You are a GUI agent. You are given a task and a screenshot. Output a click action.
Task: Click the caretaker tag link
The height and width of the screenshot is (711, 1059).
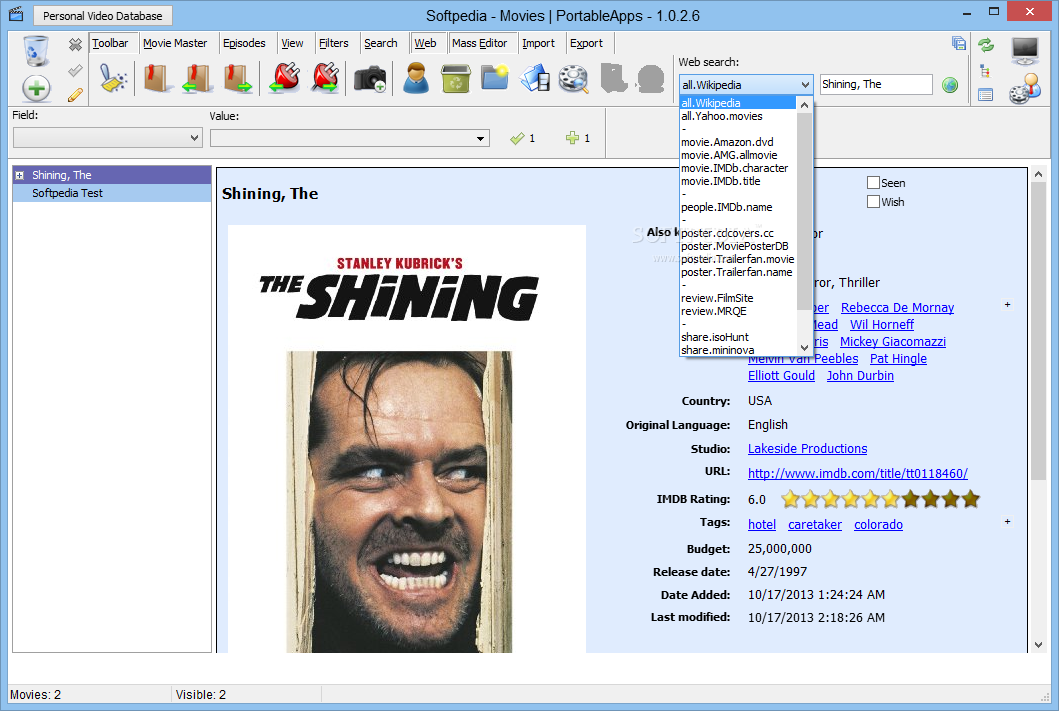tap(815, 525)
